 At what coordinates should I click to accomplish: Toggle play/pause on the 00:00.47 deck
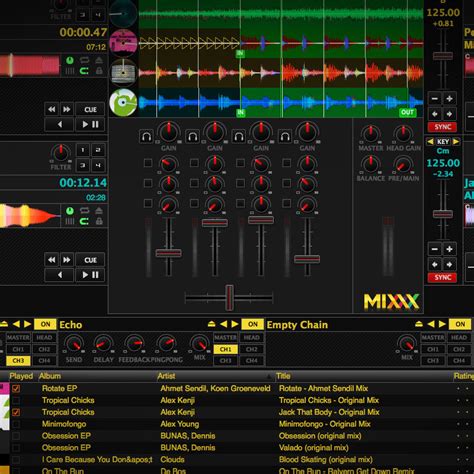coord(90,124)
